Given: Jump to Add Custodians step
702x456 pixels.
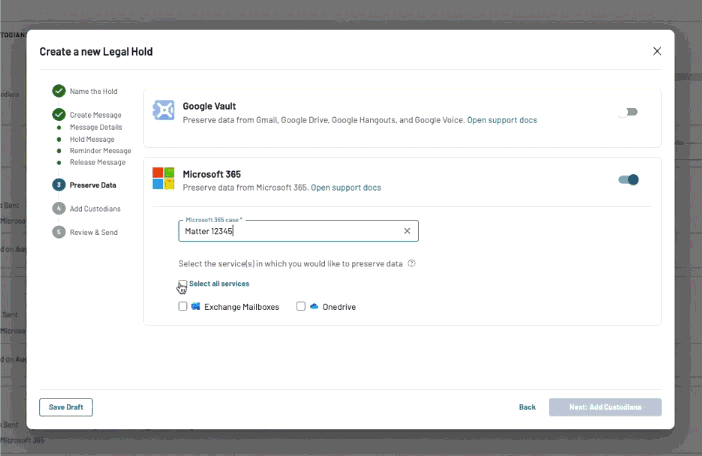Looking at the screenshot, I should tap(95, 209).
